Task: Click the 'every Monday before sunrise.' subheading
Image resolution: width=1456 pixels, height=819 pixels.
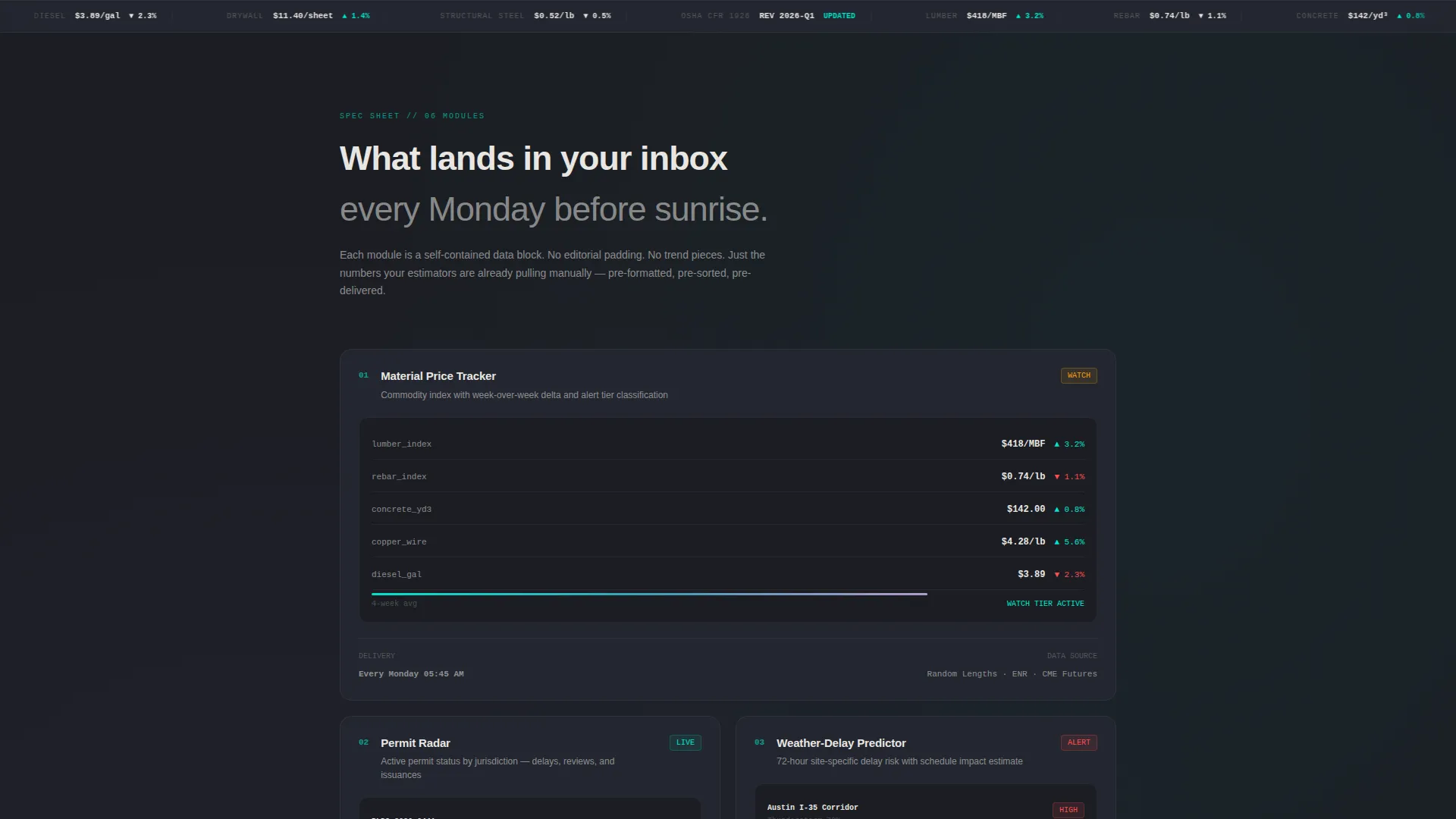Action: [x=554, y=209]
